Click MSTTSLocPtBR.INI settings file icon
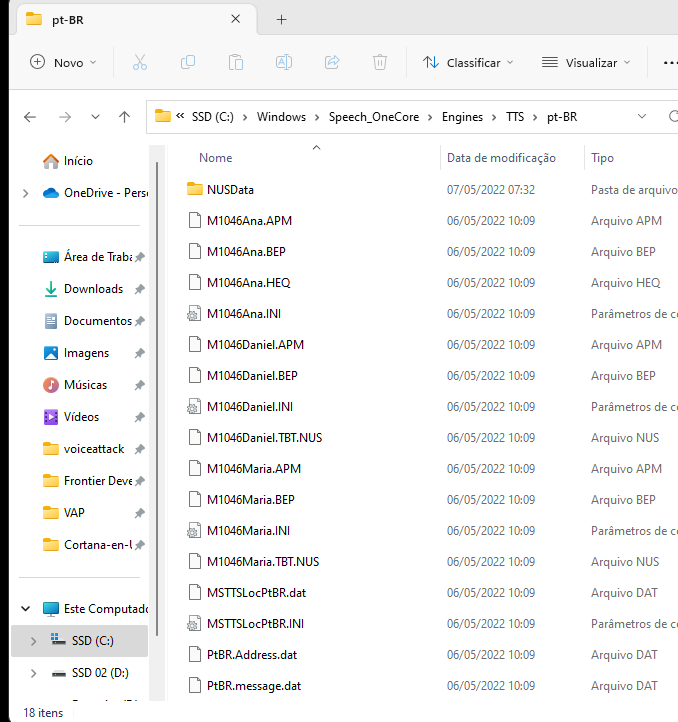This screenshot has width=678, height=722. point(194,624)
